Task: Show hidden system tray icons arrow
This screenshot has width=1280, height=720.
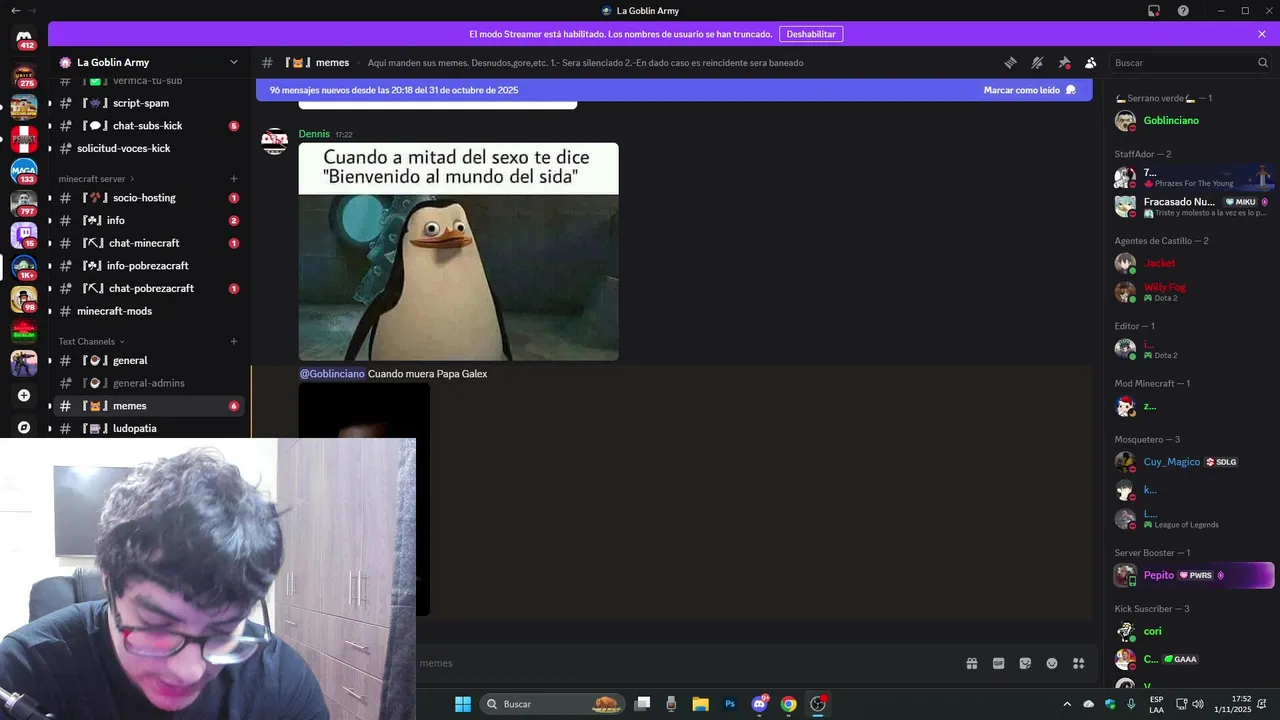Action: [x=1067, y=704]
